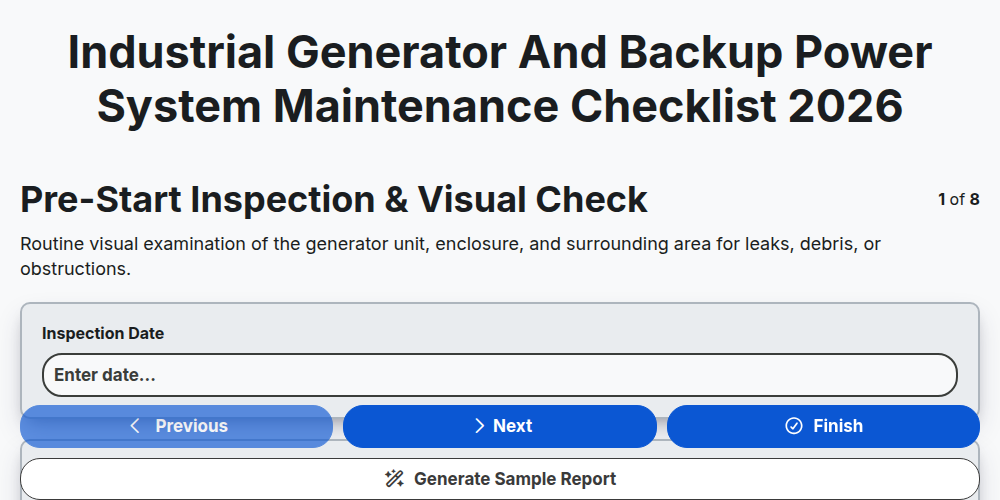Click the Maintenance Checklist 2026 page title

500,79
